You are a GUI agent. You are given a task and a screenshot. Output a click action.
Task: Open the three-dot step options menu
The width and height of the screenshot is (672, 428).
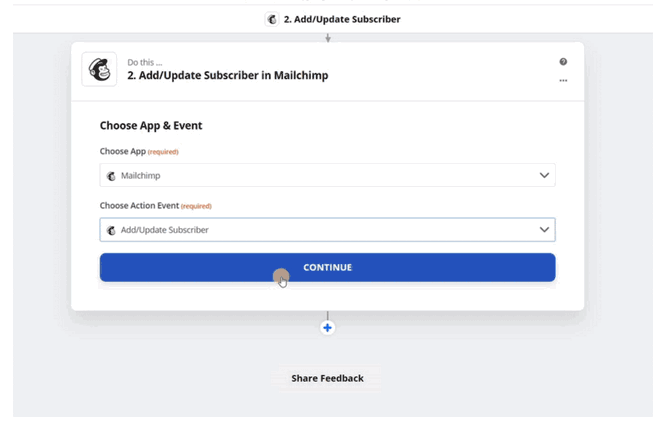point(563,80)
